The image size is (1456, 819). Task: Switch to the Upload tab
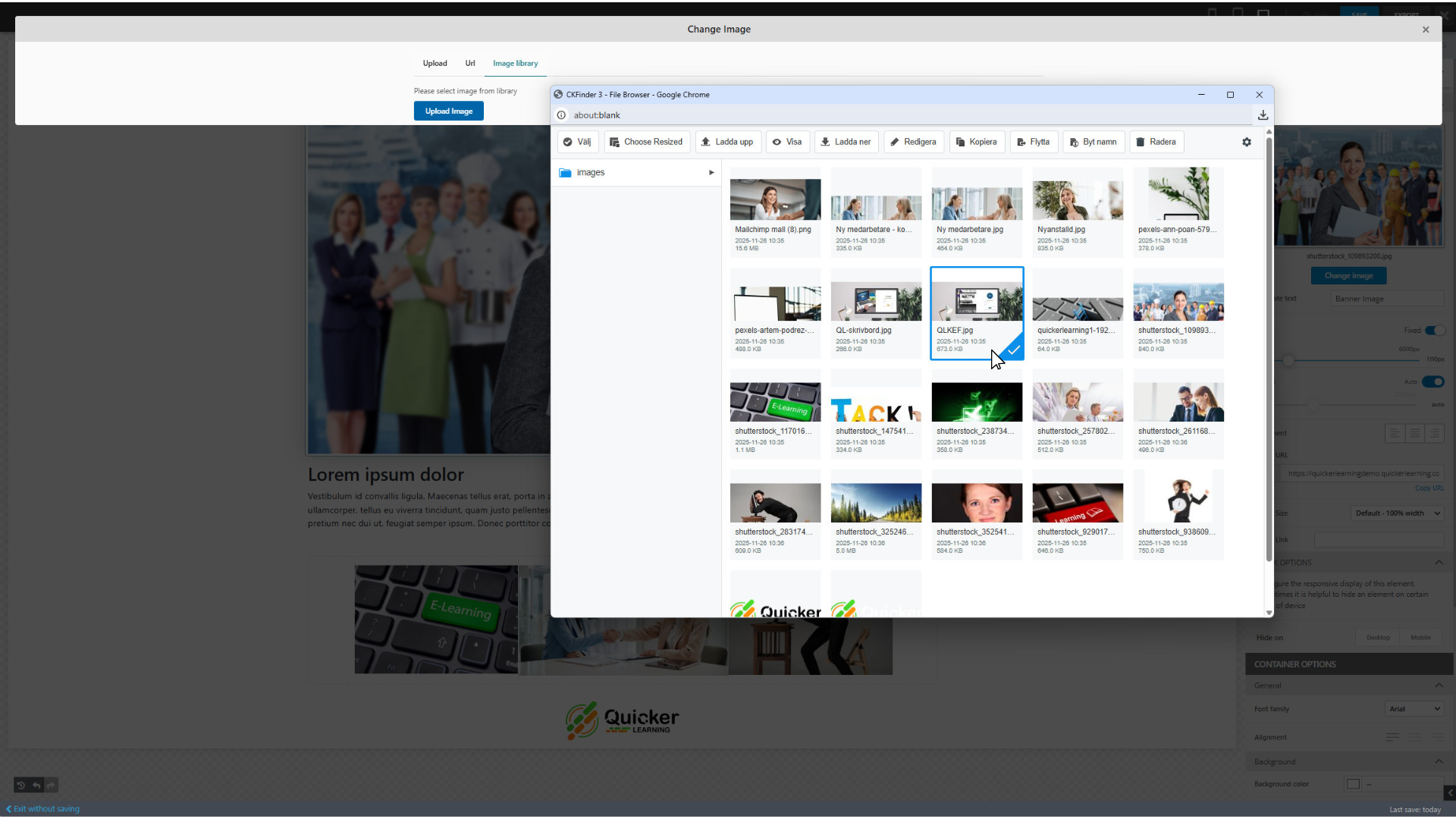click(x=435, y=64)
